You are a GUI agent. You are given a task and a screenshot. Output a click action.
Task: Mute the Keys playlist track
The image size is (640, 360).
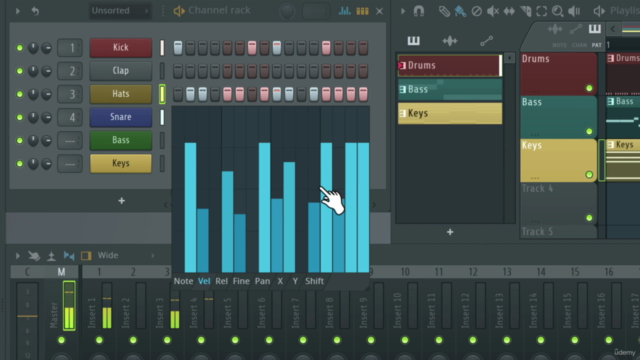589,175
